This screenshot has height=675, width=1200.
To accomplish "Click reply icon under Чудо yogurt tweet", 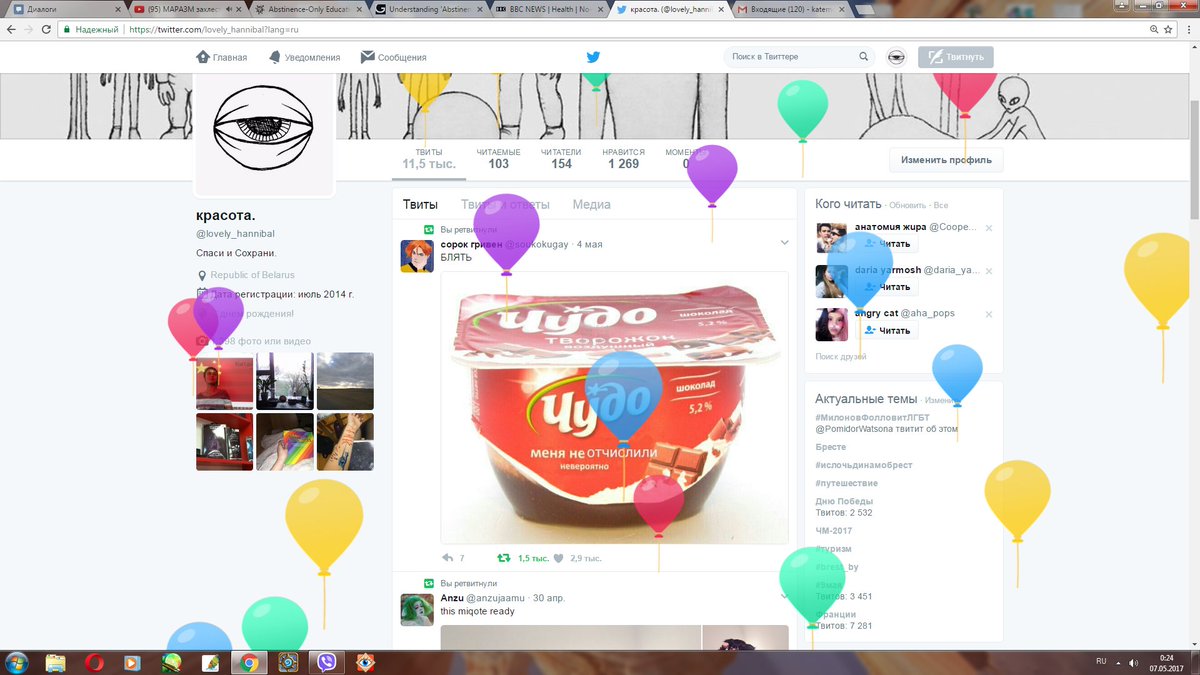I will point(447,558).
